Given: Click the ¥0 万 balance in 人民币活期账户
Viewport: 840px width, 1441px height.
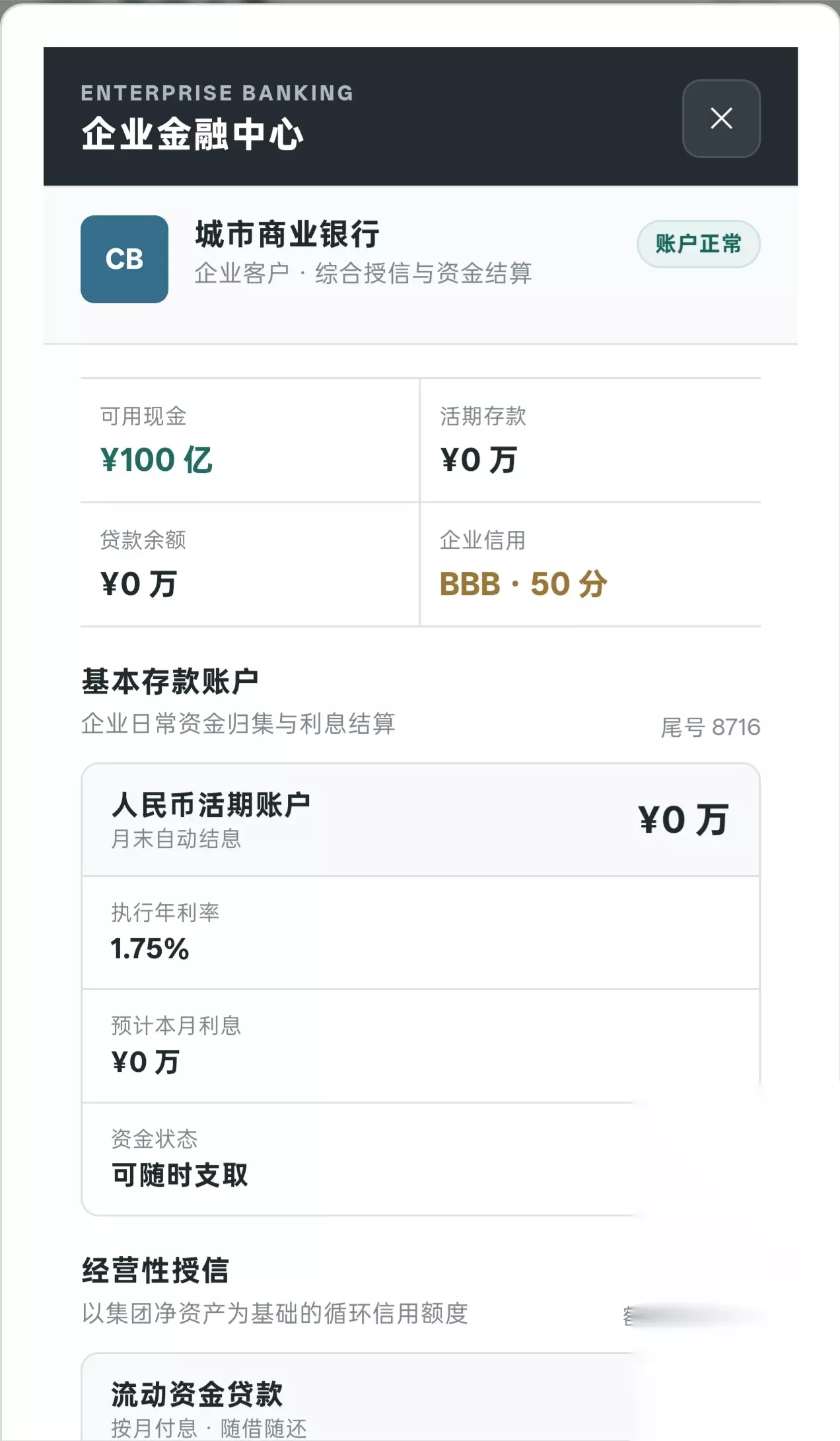Looking at the screenshot, I should (683, 820).
